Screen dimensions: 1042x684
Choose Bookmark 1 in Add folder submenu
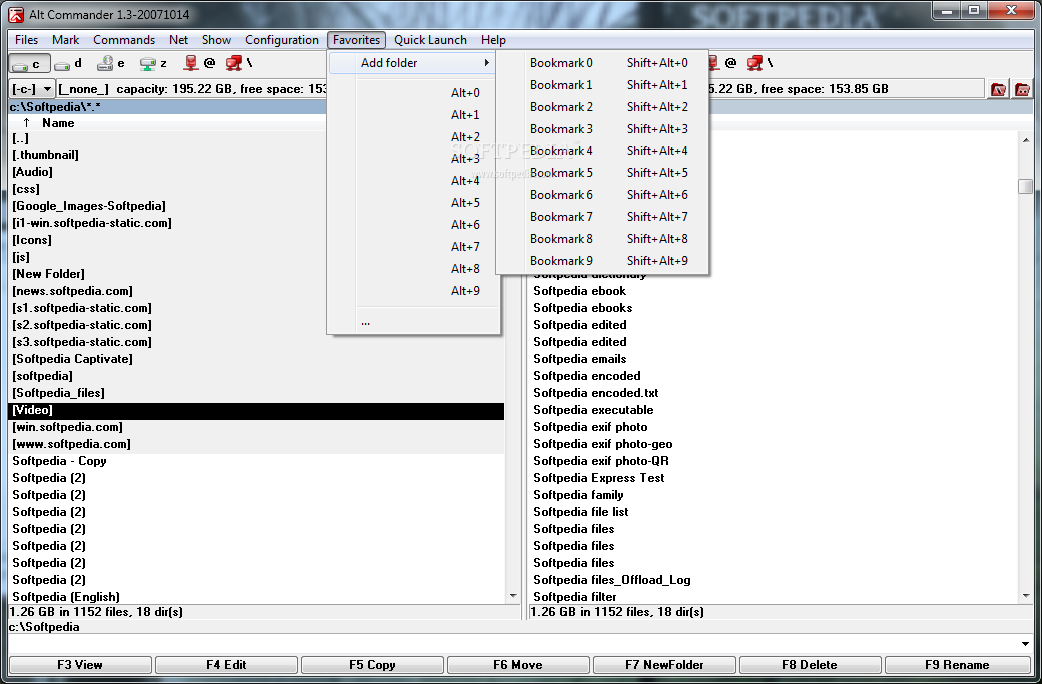(x=602, y=84)
